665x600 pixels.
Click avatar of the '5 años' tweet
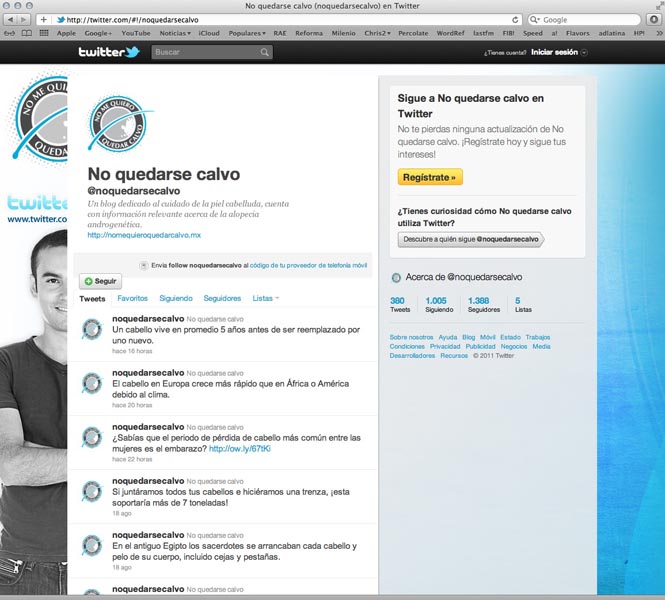point(92,329)
